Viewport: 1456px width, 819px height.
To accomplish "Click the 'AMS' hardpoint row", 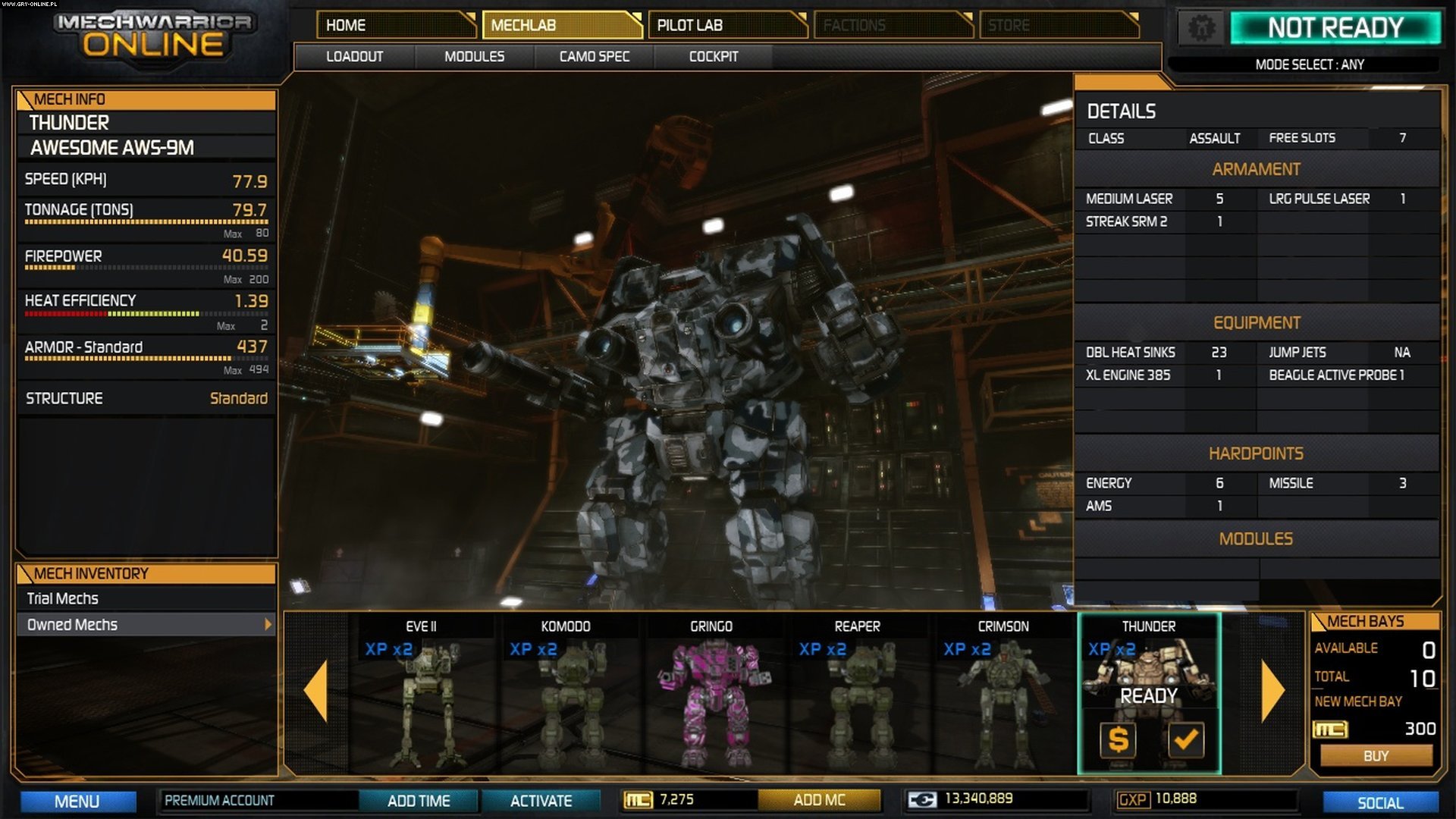I will (x=1164, y=506).
